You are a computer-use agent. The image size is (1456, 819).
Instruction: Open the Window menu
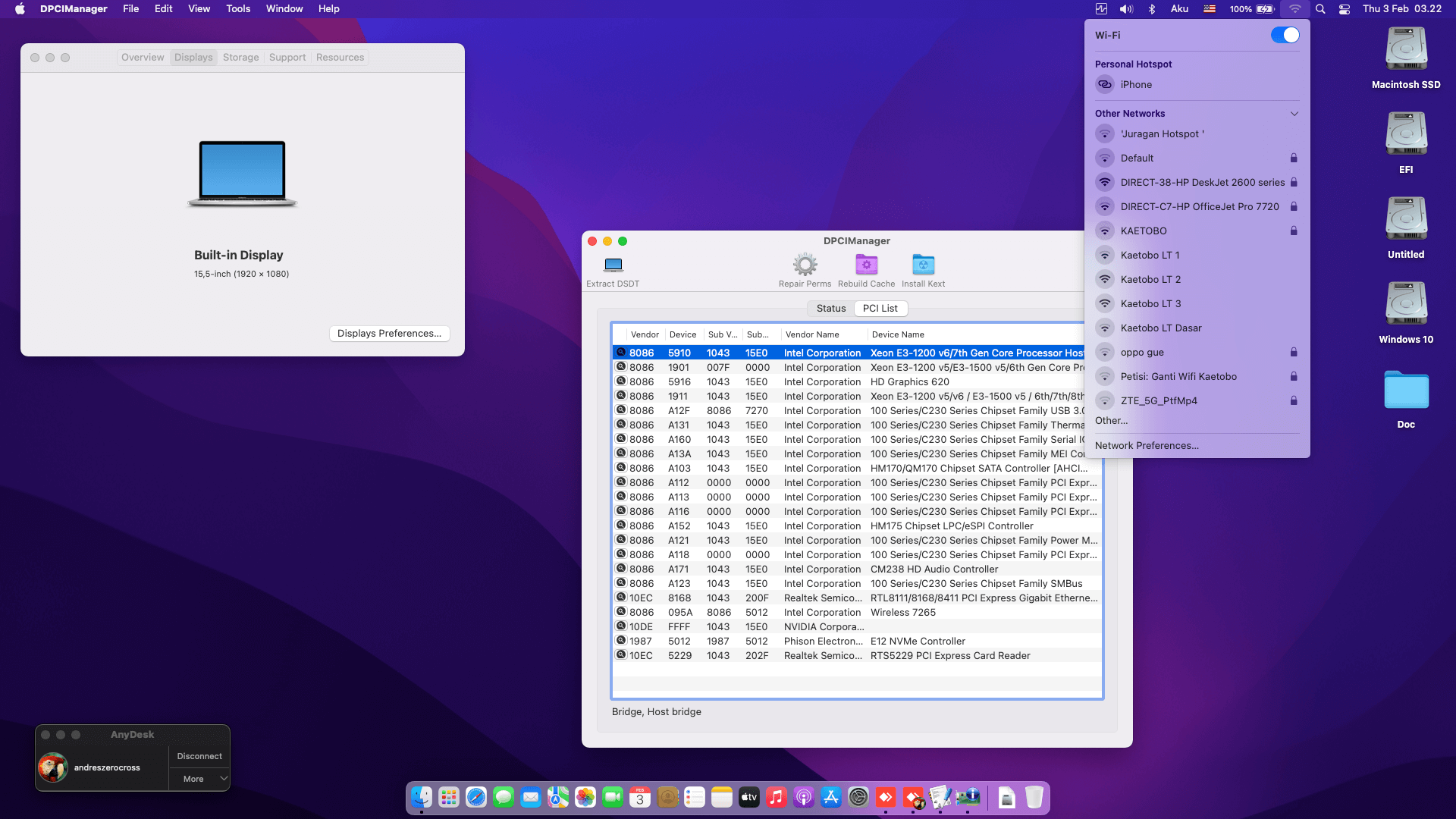284,9
